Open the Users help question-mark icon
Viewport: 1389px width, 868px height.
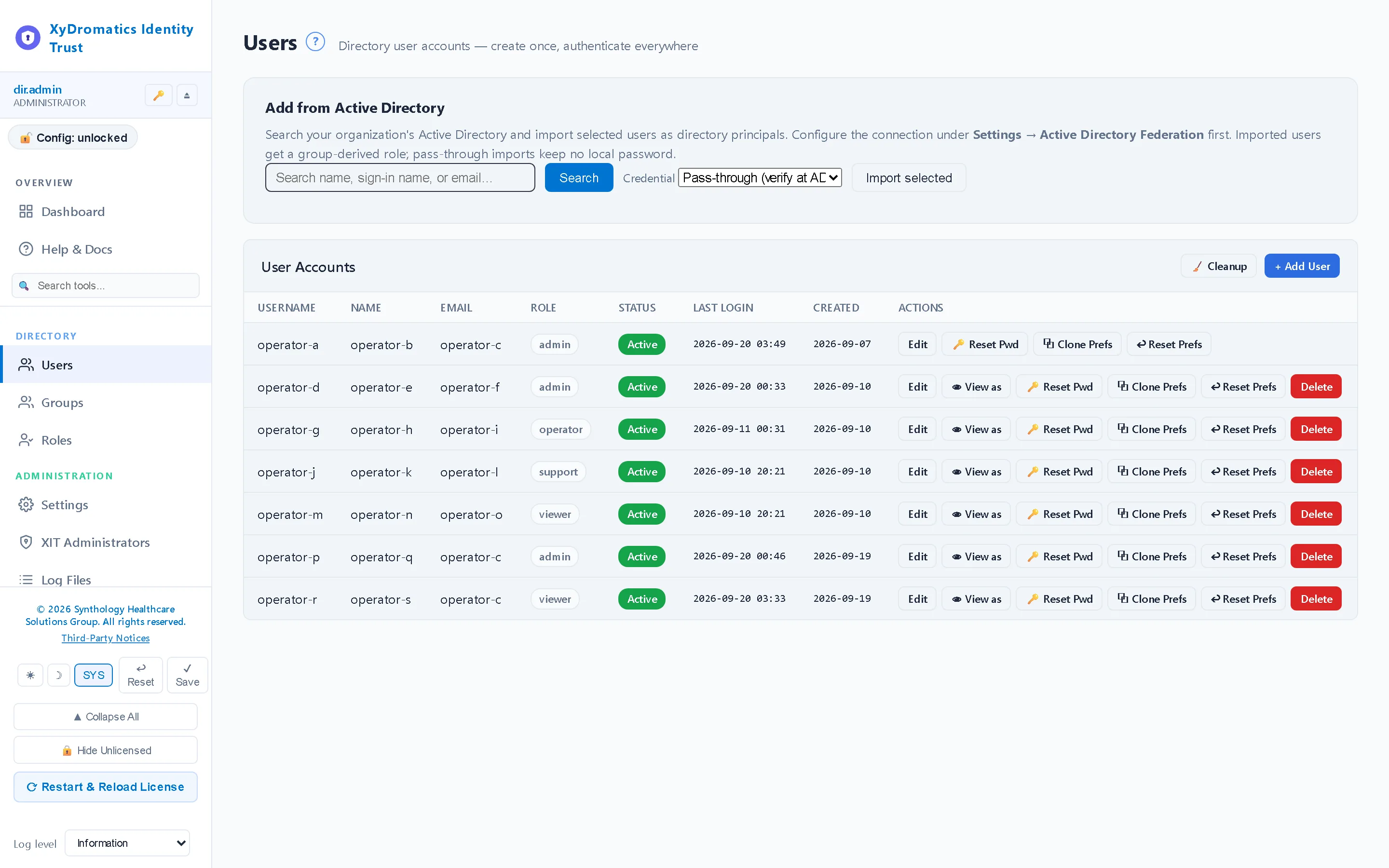(x=315, y=42)
